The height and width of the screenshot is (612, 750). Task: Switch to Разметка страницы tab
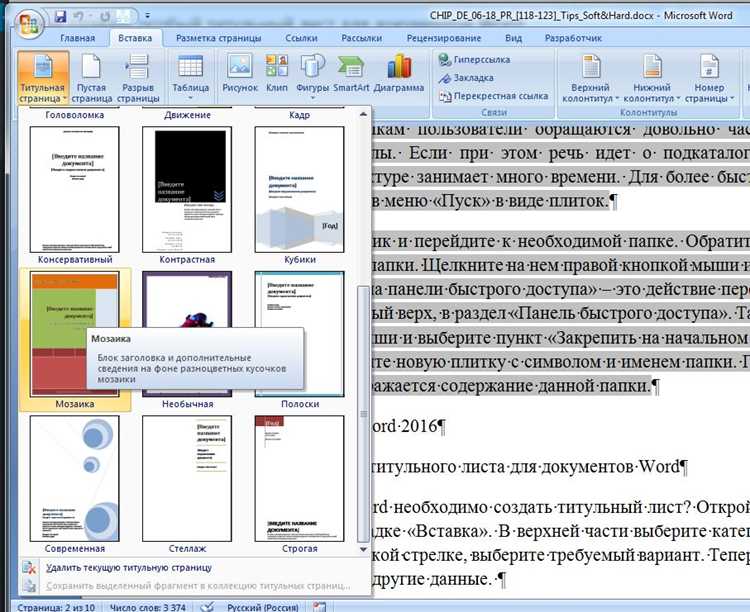point(219,38)
